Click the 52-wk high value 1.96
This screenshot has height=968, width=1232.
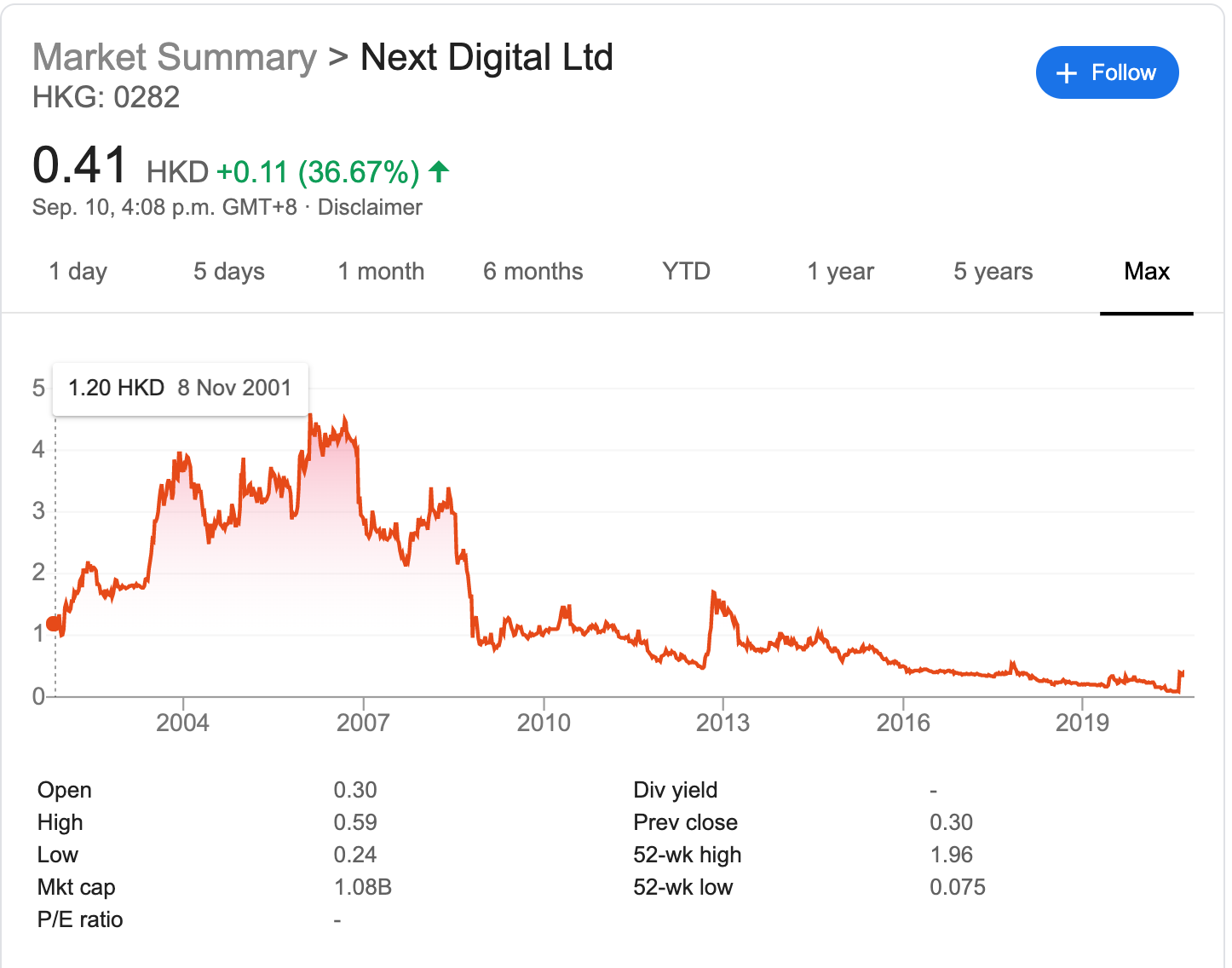point(951,855)
